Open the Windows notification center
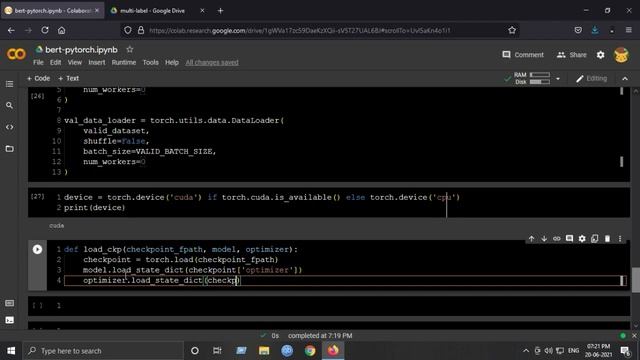 tap(624, 351)
